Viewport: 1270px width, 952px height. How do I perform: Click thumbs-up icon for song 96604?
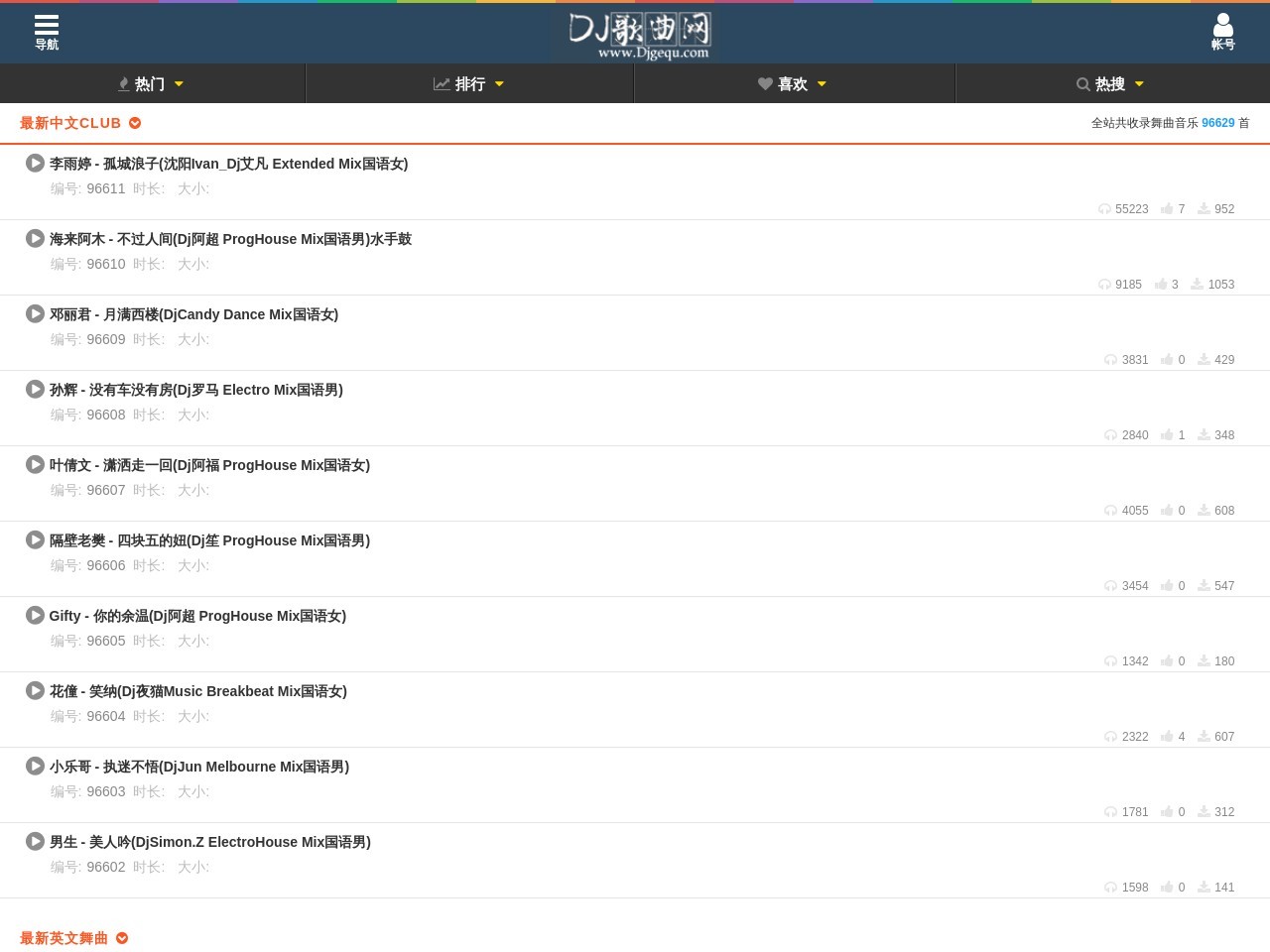point(1167,736)
